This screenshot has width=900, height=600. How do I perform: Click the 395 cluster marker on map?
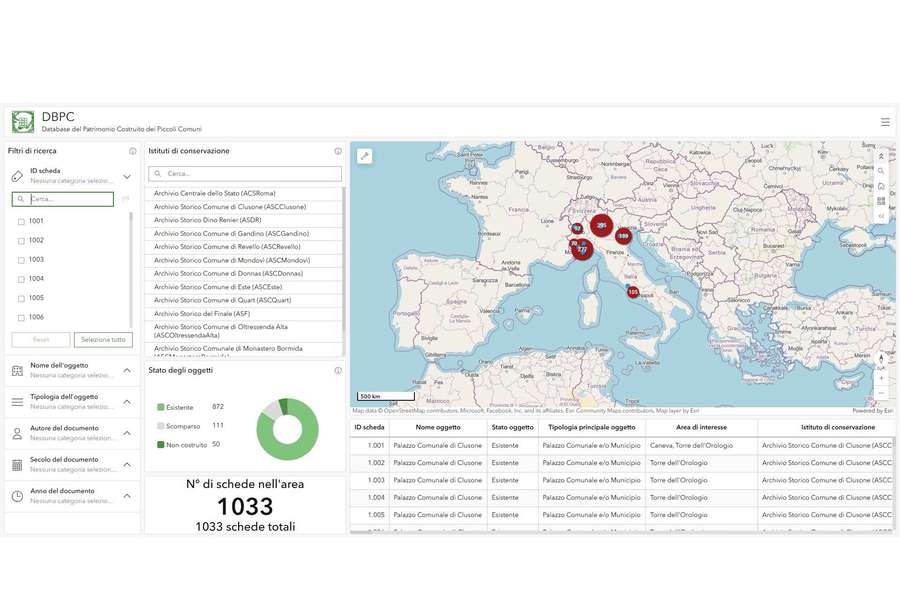coord(601,226)
